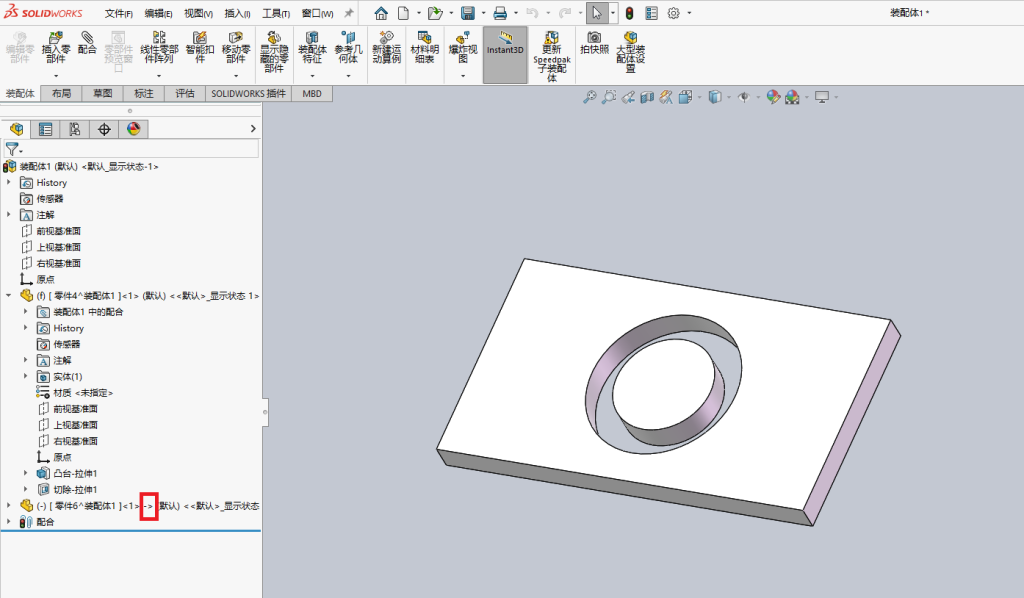Open the edit appearance color ball icon

click(773, 97)
